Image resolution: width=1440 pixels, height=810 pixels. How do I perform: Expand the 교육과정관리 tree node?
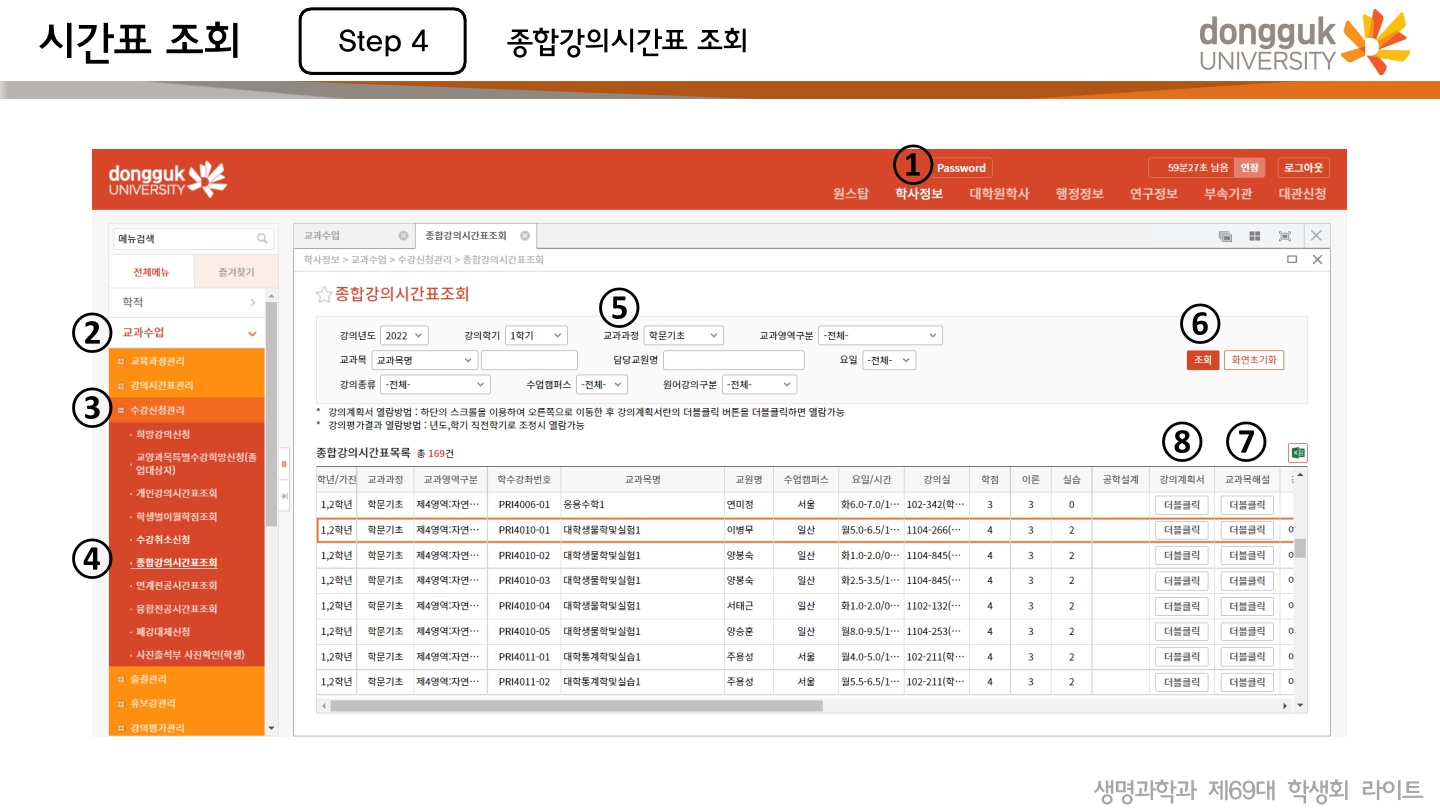coord(121,361)
